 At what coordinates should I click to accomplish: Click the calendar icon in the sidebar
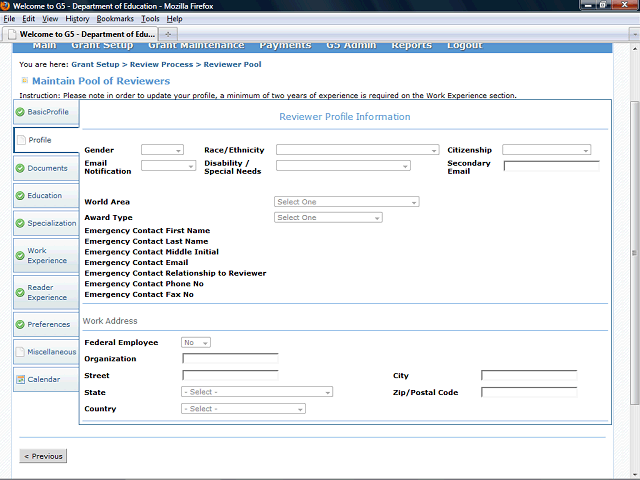coord(20,380)
